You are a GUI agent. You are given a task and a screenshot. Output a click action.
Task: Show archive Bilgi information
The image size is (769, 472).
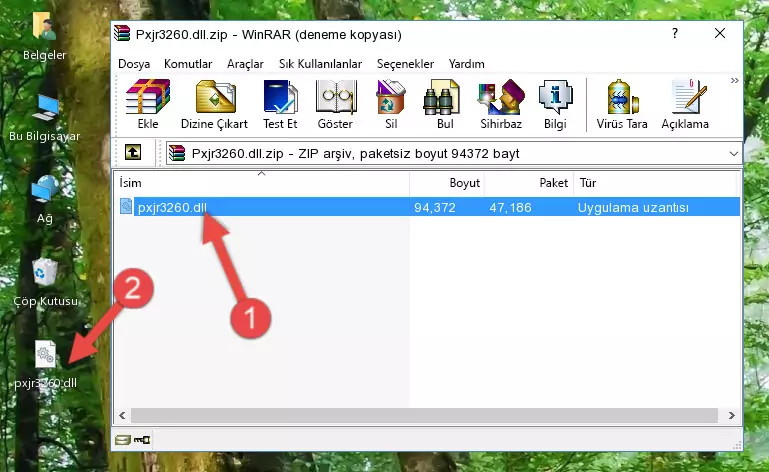pyautogui.click(x=555, y=105)
